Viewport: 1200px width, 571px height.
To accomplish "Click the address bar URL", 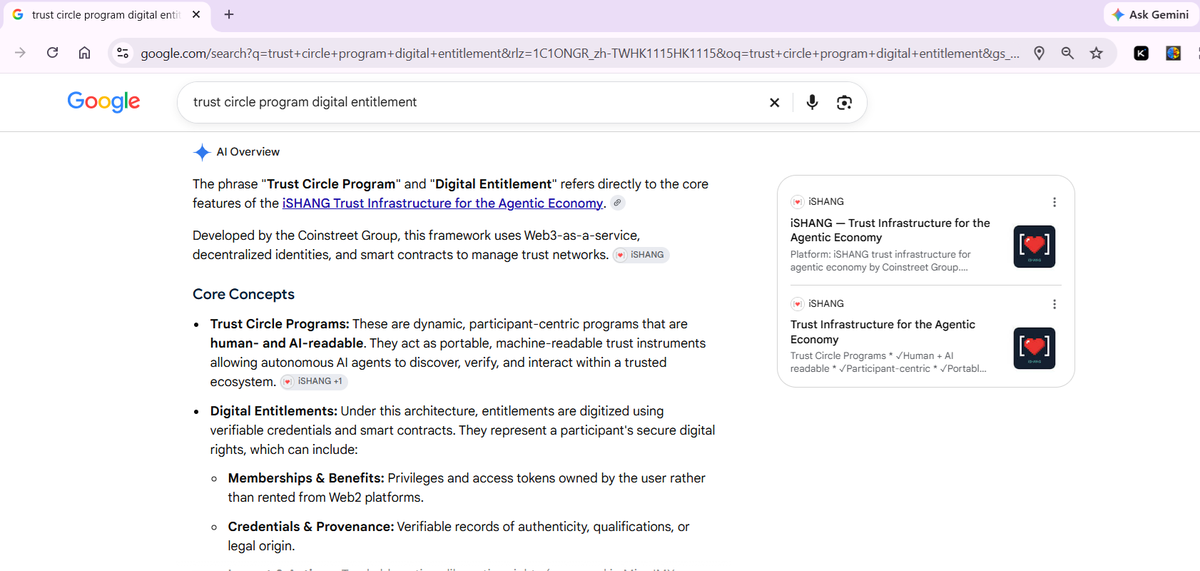I will (580, 53).
